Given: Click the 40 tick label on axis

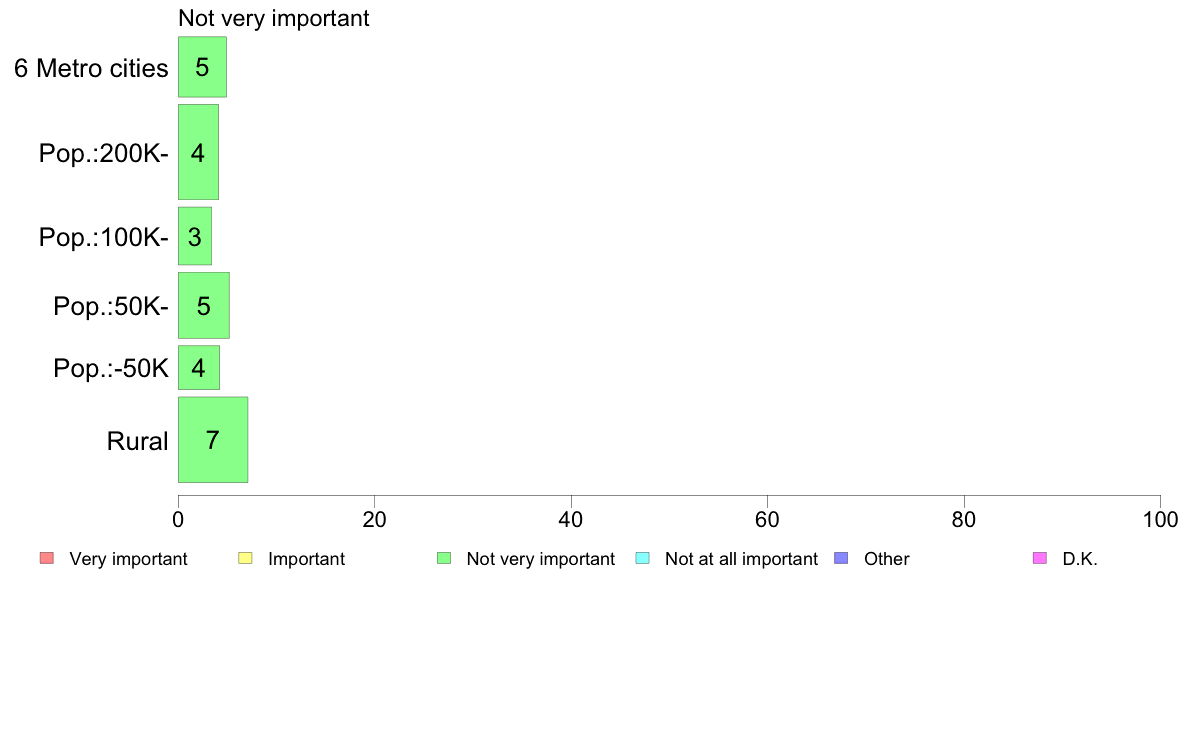Looking at the screenshot, I should [x=571, y=519].
